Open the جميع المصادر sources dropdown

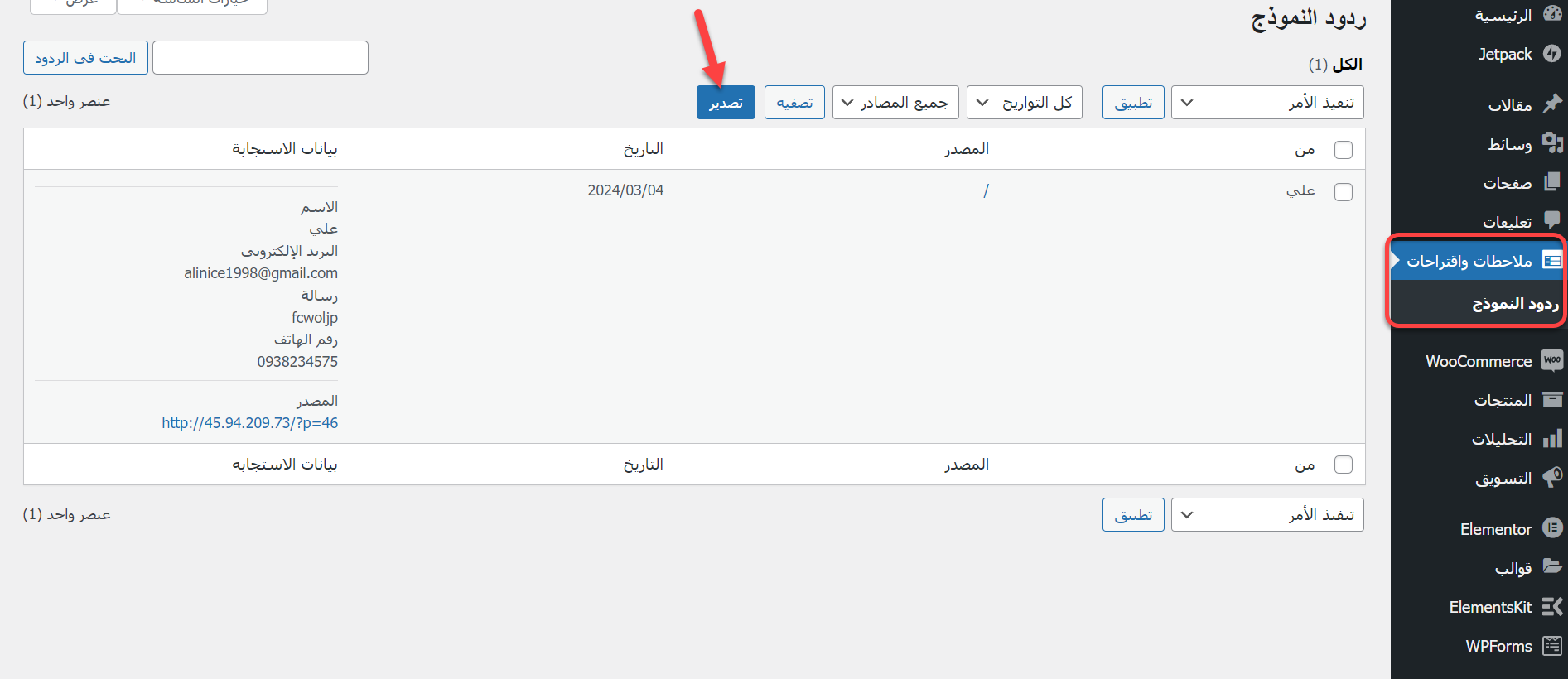[x=895, y=103]
